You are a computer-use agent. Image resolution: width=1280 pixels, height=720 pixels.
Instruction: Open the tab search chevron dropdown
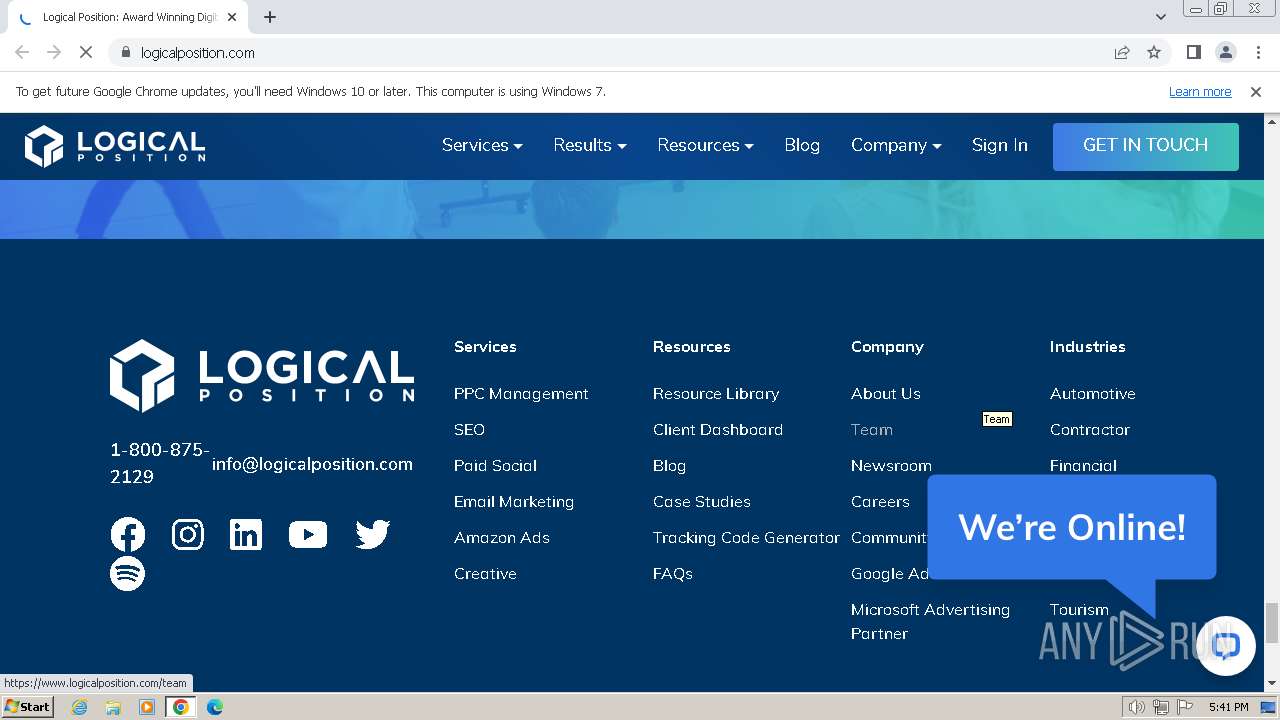click(1160, 16)
